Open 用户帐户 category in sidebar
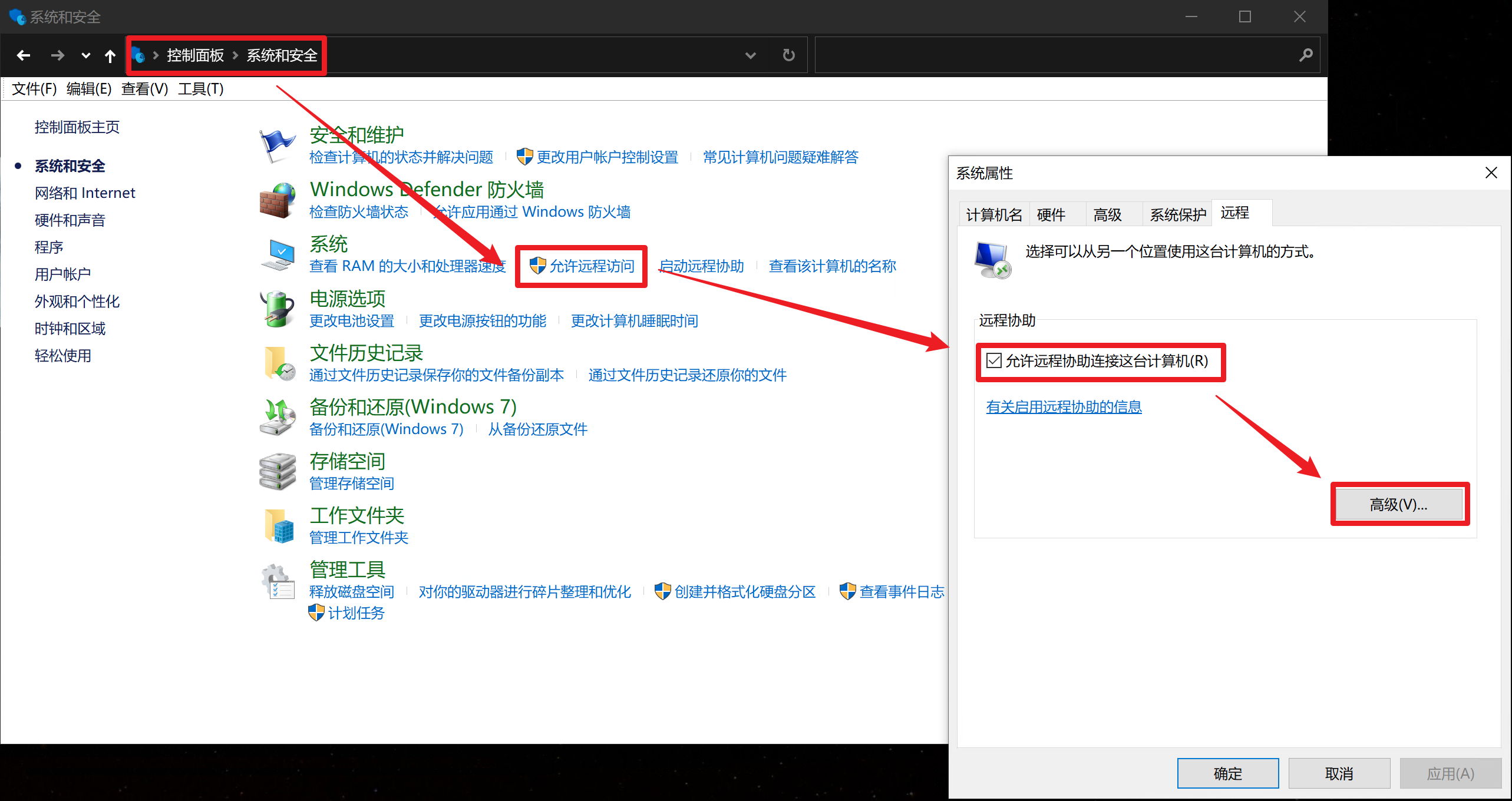The image size is (1512, 801). (x=63, y=274)
